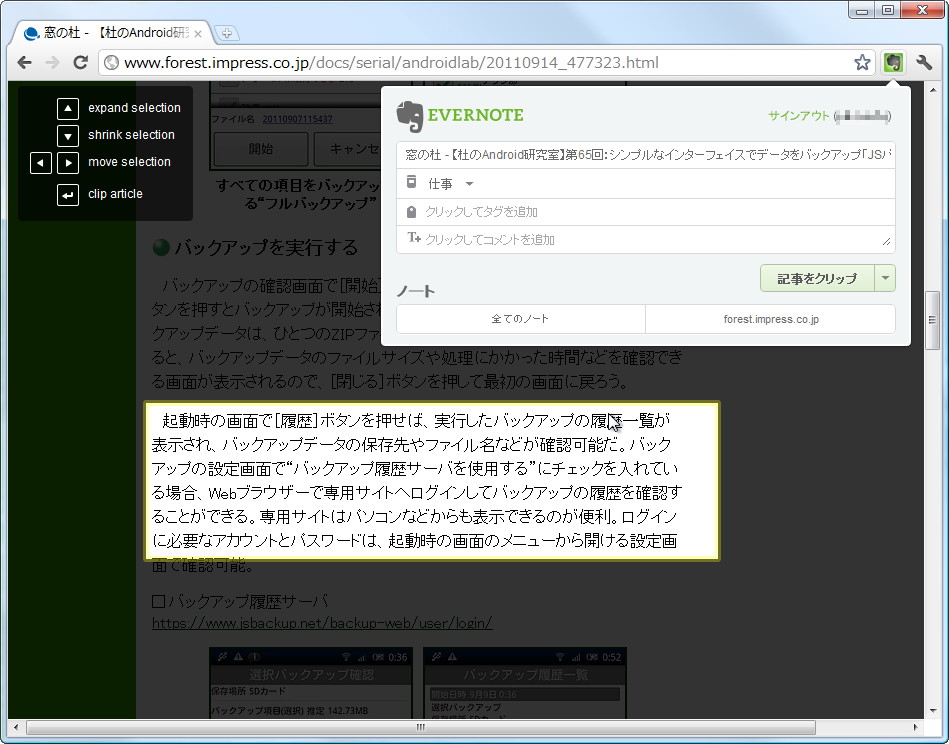
Task: Reload the page with the refresh icon
Action: point(81,62)
